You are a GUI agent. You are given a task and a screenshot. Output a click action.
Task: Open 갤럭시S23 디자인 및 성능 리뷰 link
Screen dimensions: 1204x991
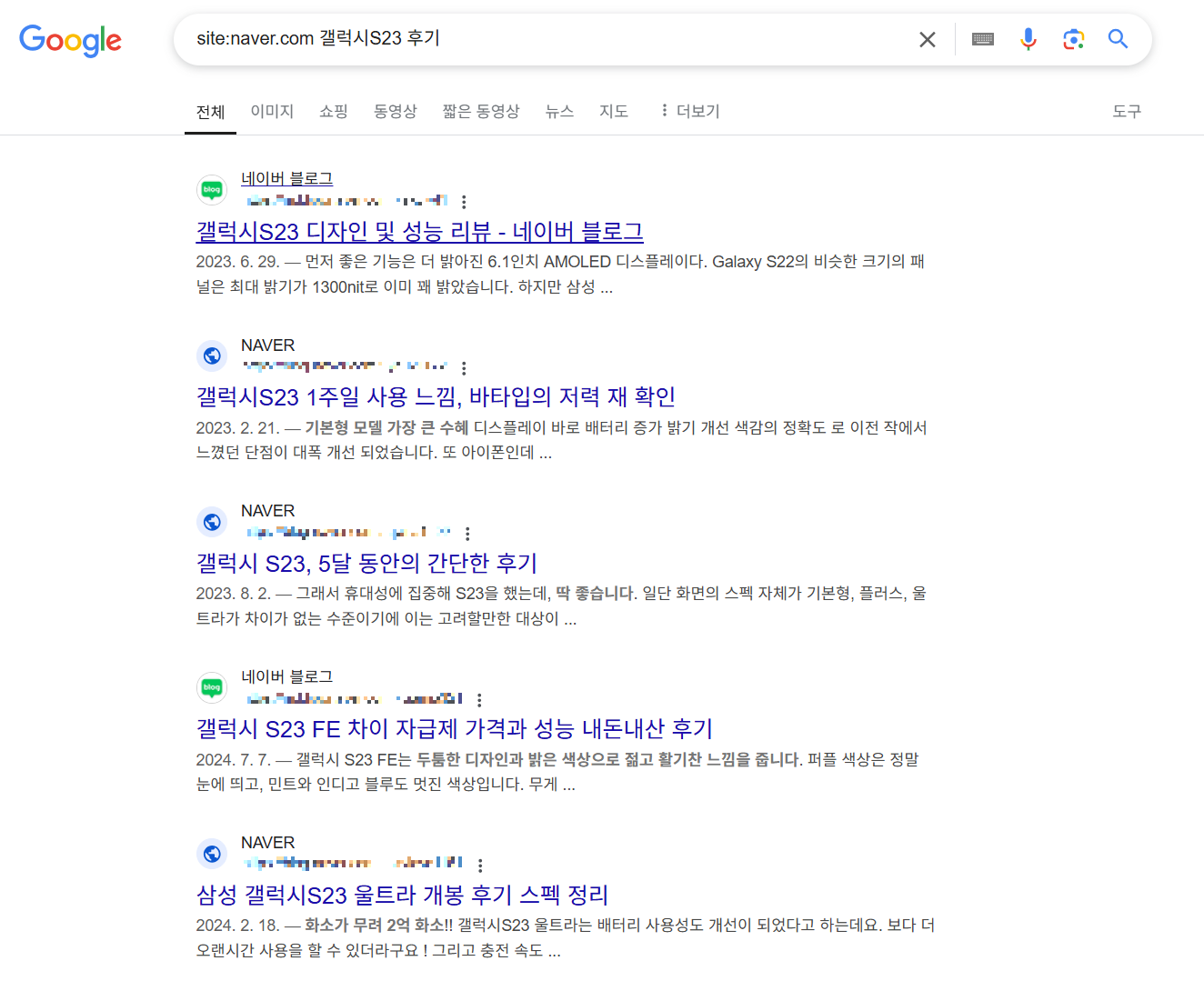[x=419, y=232]
